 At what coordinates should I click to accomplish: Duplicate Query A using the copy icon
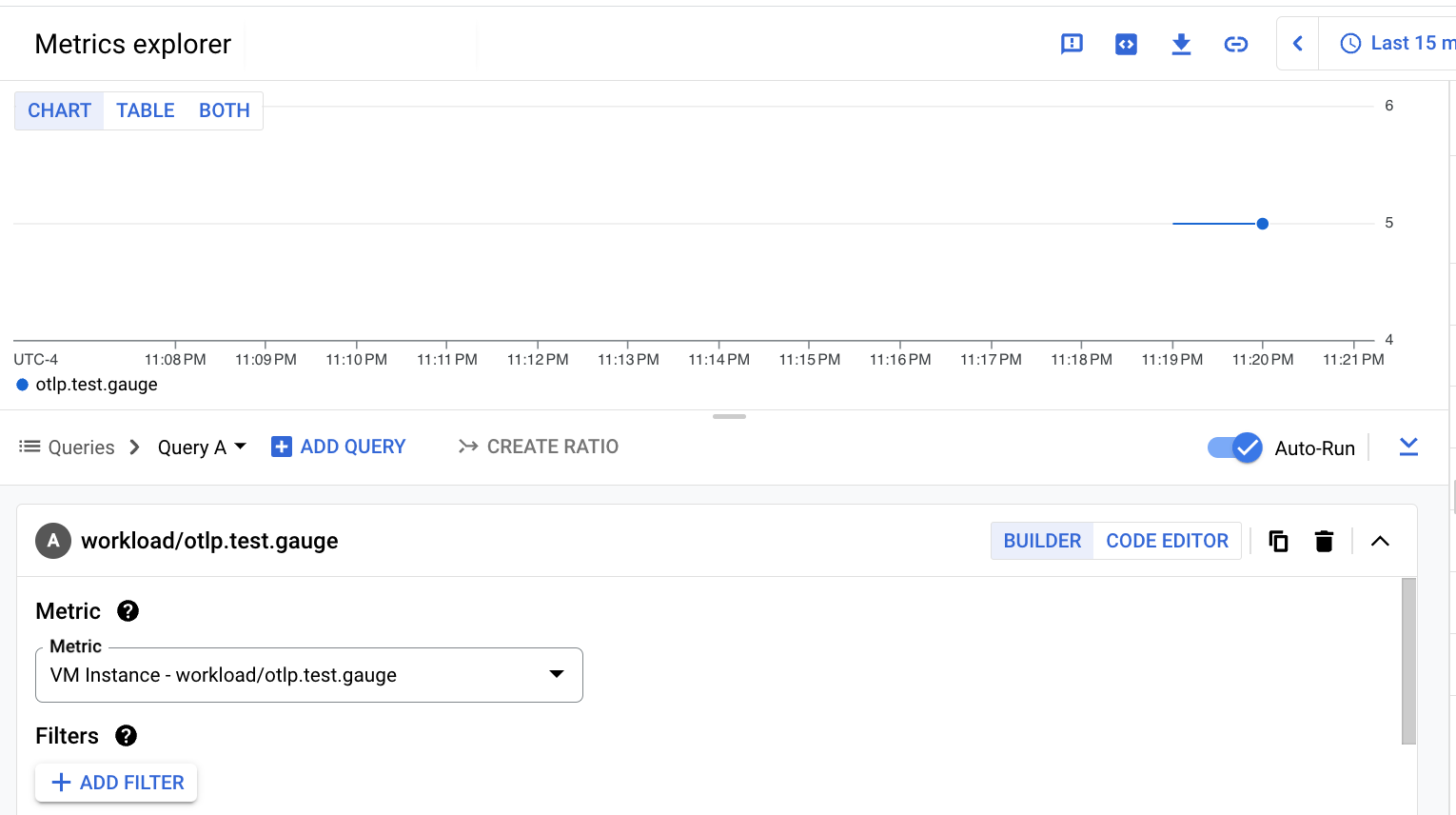click(1278, 540)
